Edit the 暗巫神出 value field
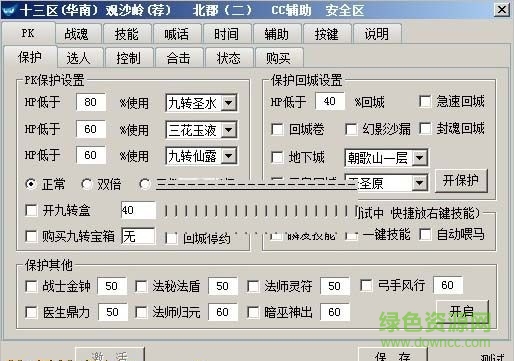 tap(335, 312)
